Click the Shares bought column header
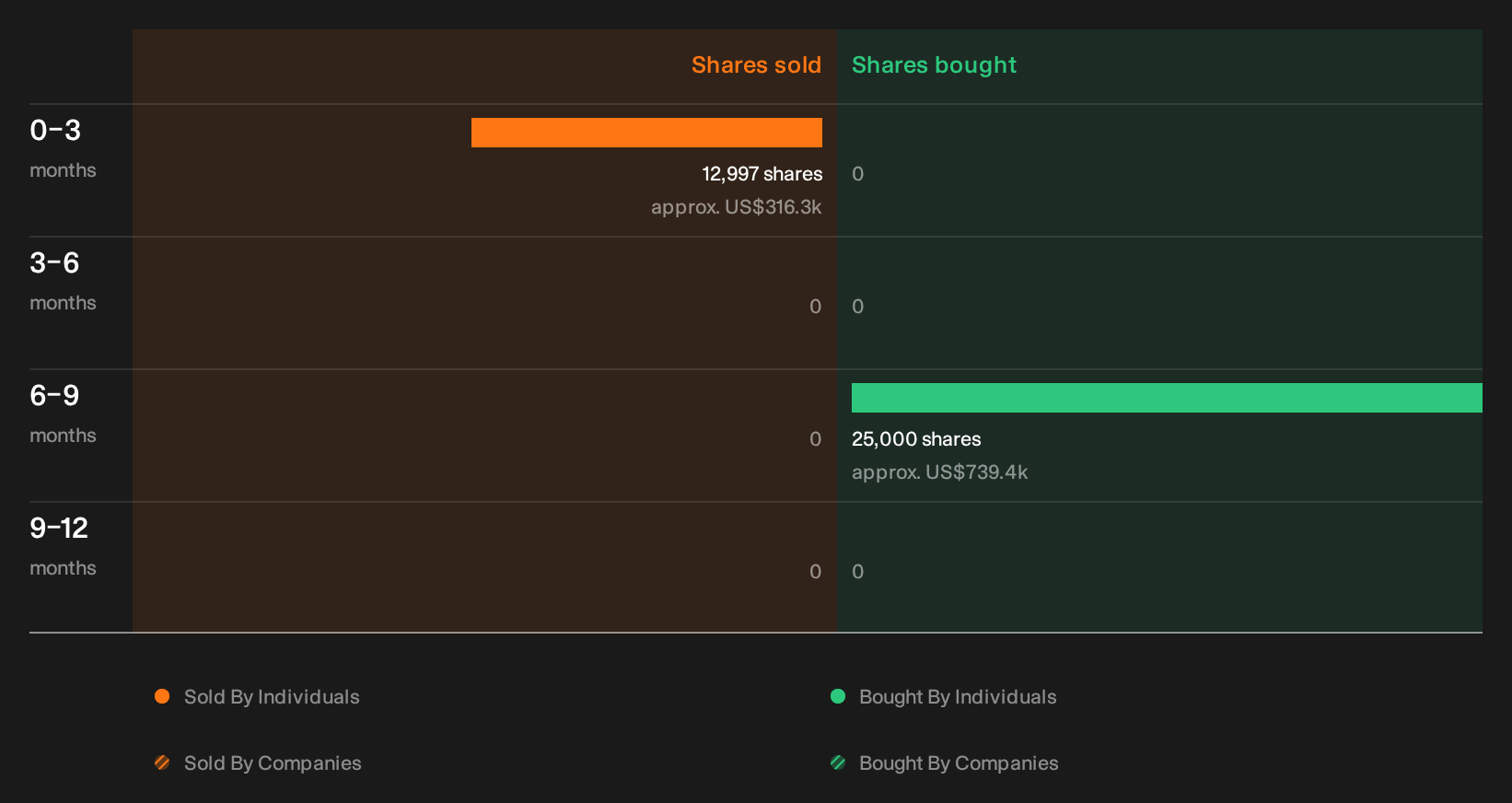Image resolution: width=1512 pixels, height=803 pixels. click(934, 65)
